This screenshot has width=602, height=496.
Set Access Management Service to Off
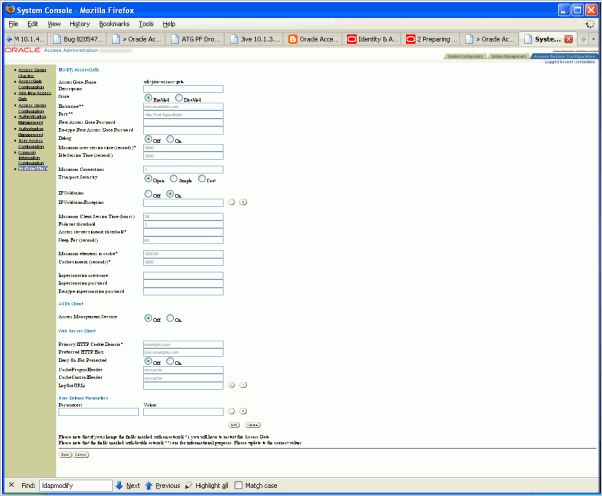(148, 318)
